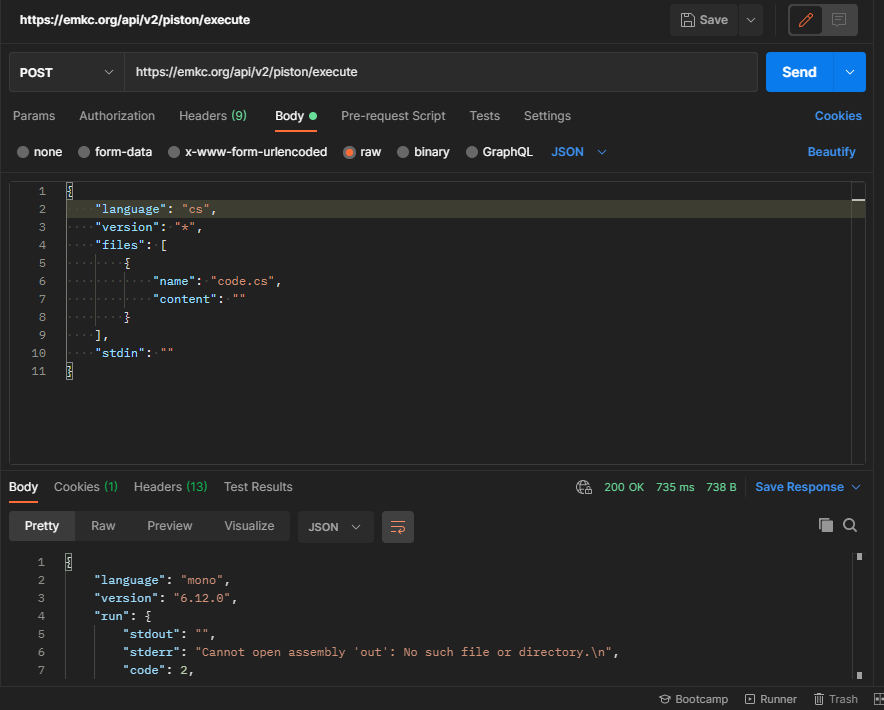Click the 738 B response size
This screenshot has width=884, height=710.
721,487
